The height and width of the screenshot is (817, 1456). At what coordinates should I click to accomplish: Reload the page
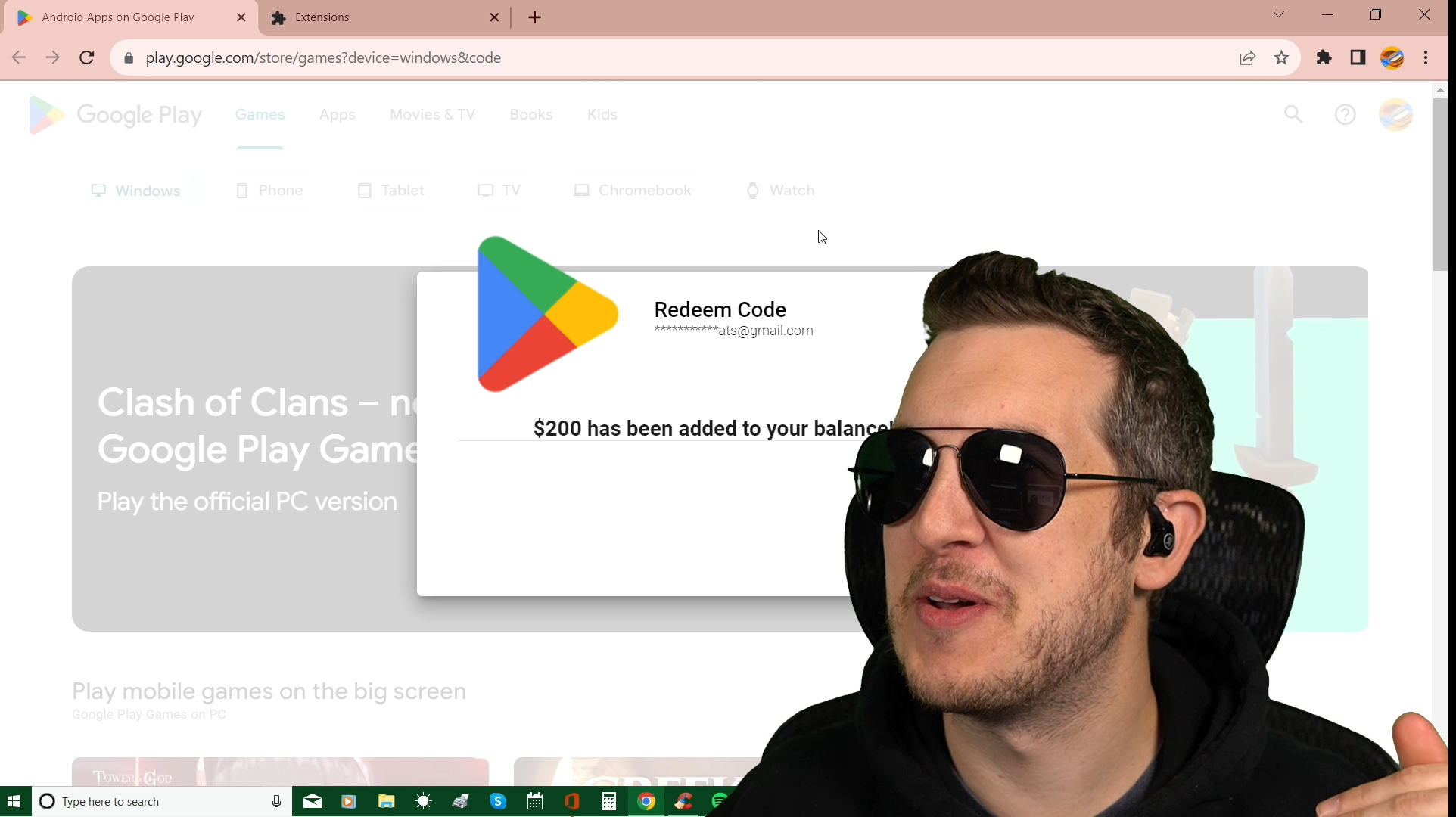tap(87, 58)
